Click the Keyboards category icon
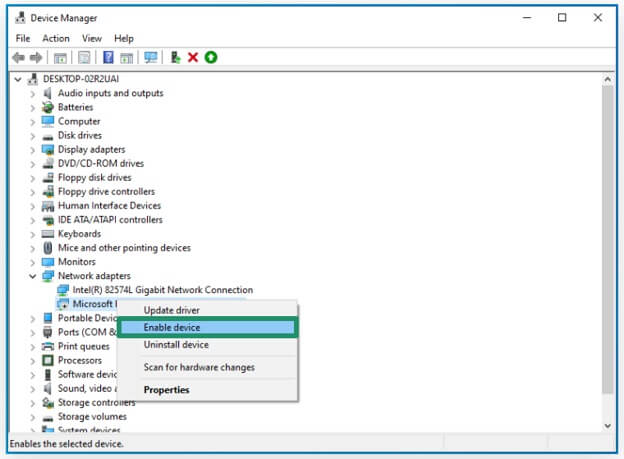 (48, 234)
